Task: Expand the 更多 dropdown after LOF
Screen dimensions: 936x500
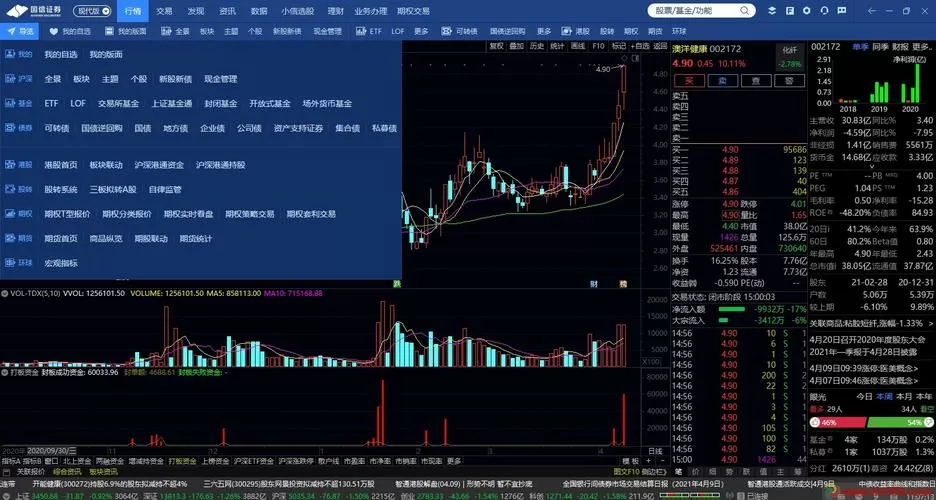Action: point(421,31)
